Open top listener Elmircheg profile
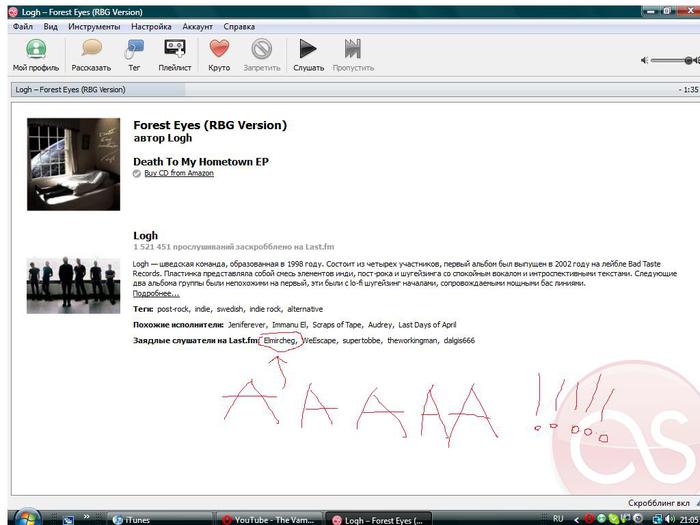 (x=280, y=341)
